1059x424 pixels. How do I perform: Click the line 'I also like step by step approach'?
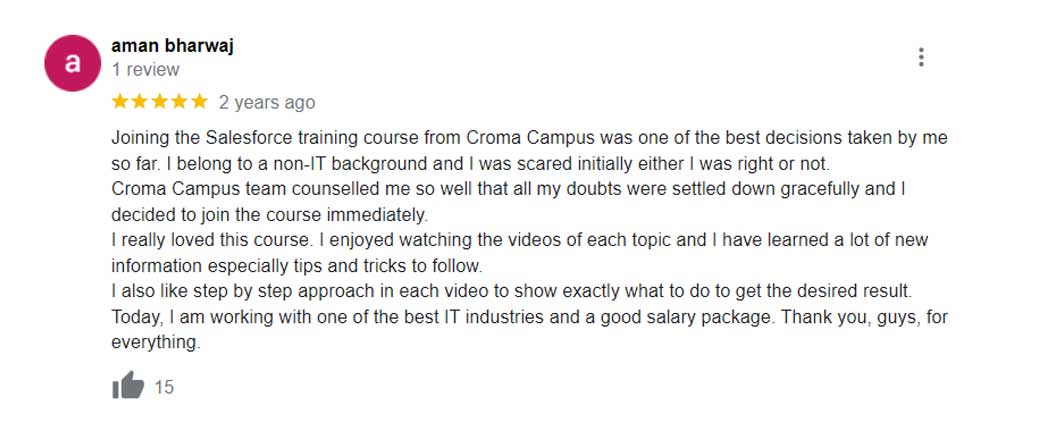(511, 291)
